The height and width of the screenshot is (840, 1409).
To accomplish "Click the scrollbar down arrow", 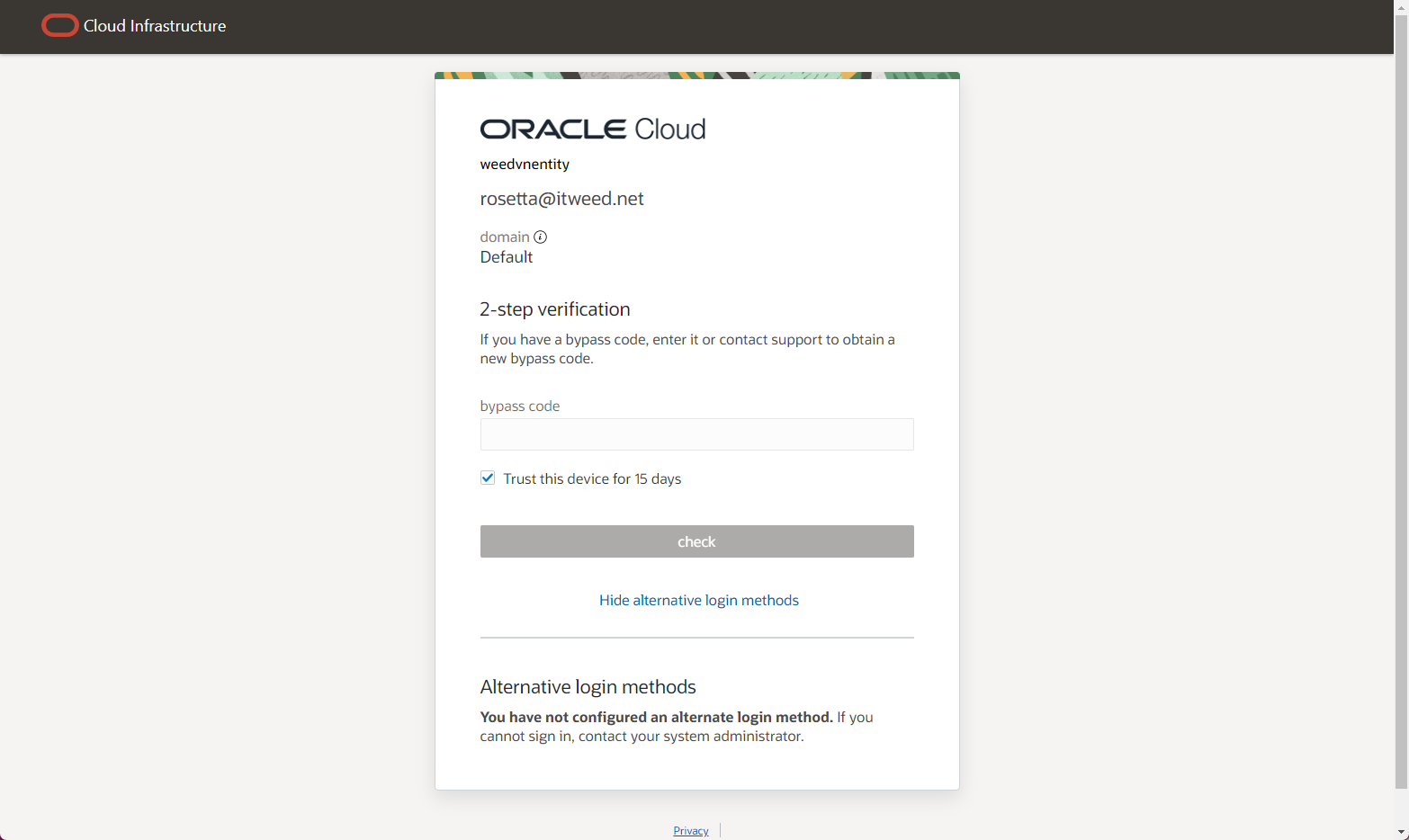I will (x=1401, y=832).
